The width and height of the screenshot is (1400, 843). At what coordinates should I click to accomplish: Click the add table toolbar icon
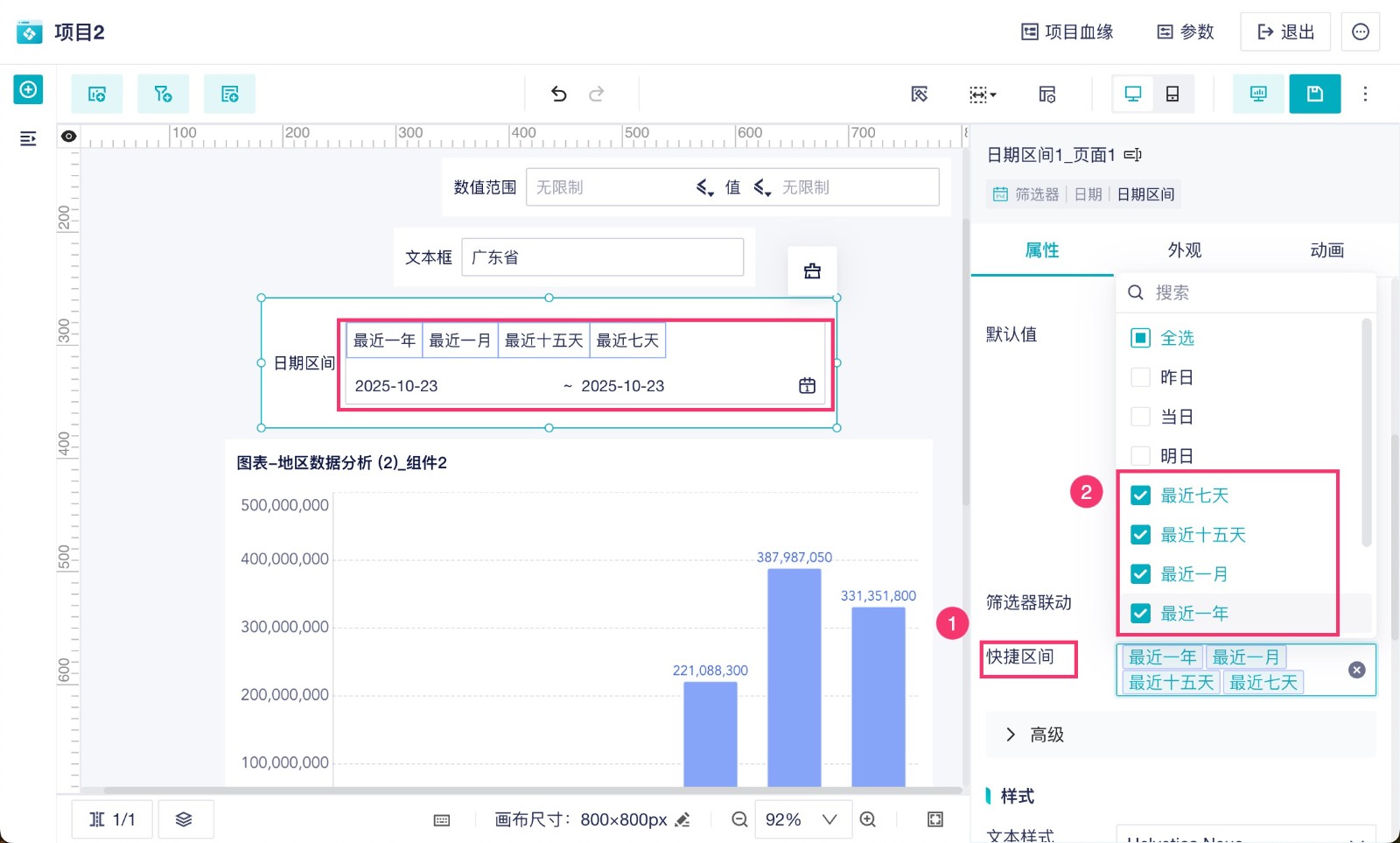click(x=230, y=94)
